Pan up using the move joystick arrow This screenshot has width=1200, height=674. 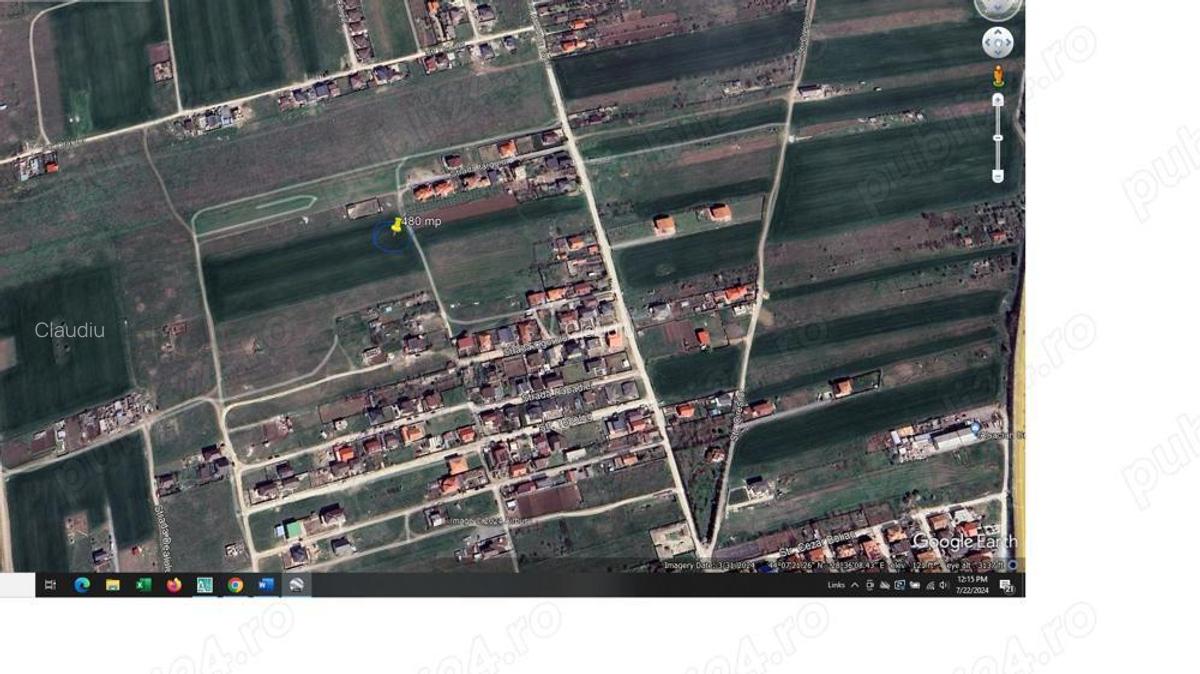[997, 32]
